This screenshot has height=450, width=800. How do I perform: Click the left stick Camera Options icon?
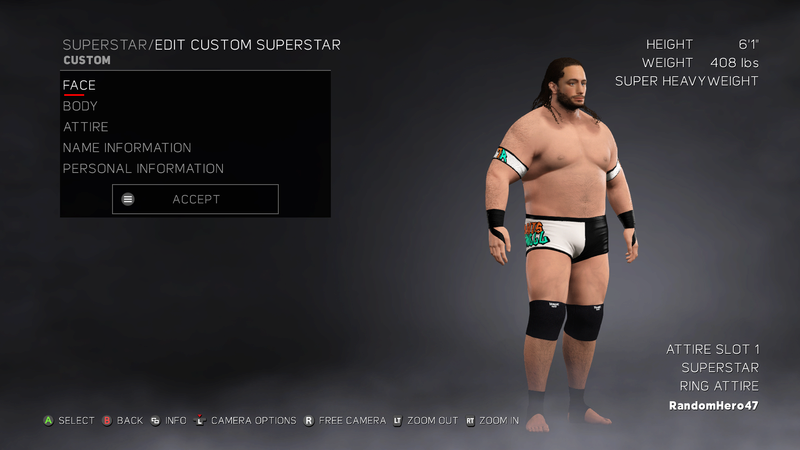point(200,420)
